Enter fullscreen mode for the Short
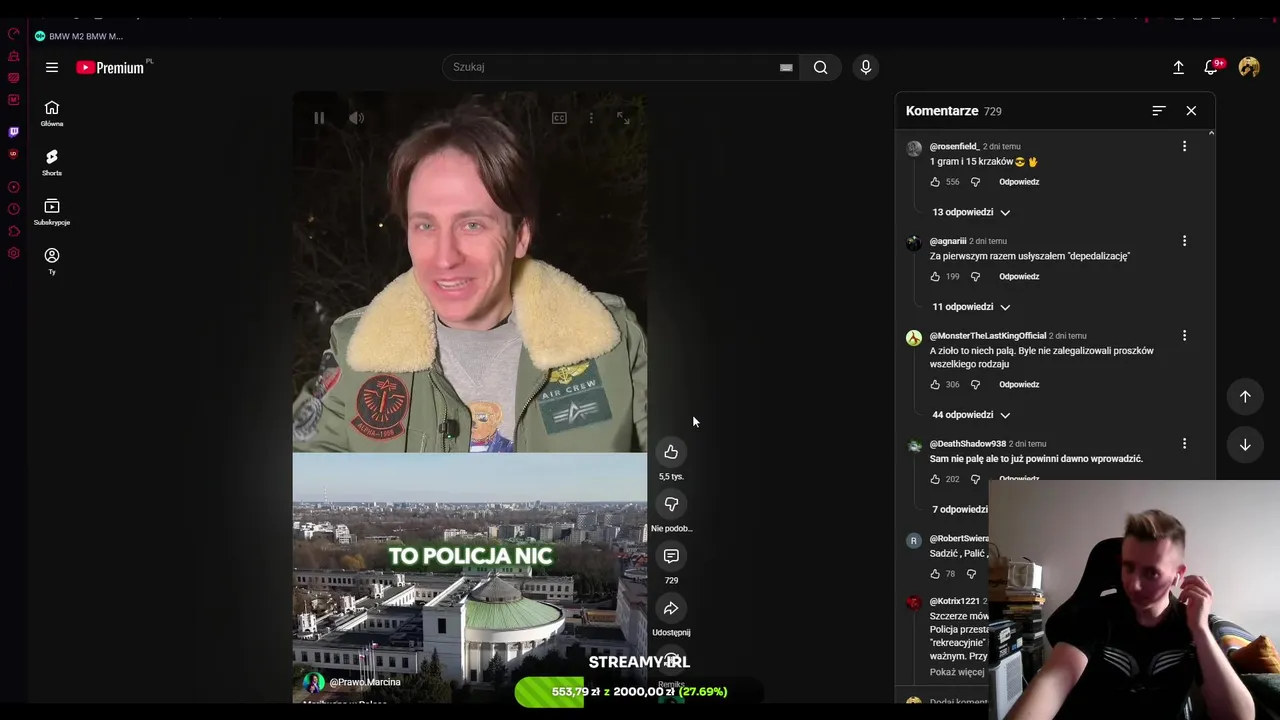This screenshot has width=1280, height=720. (x=623, y=118)
